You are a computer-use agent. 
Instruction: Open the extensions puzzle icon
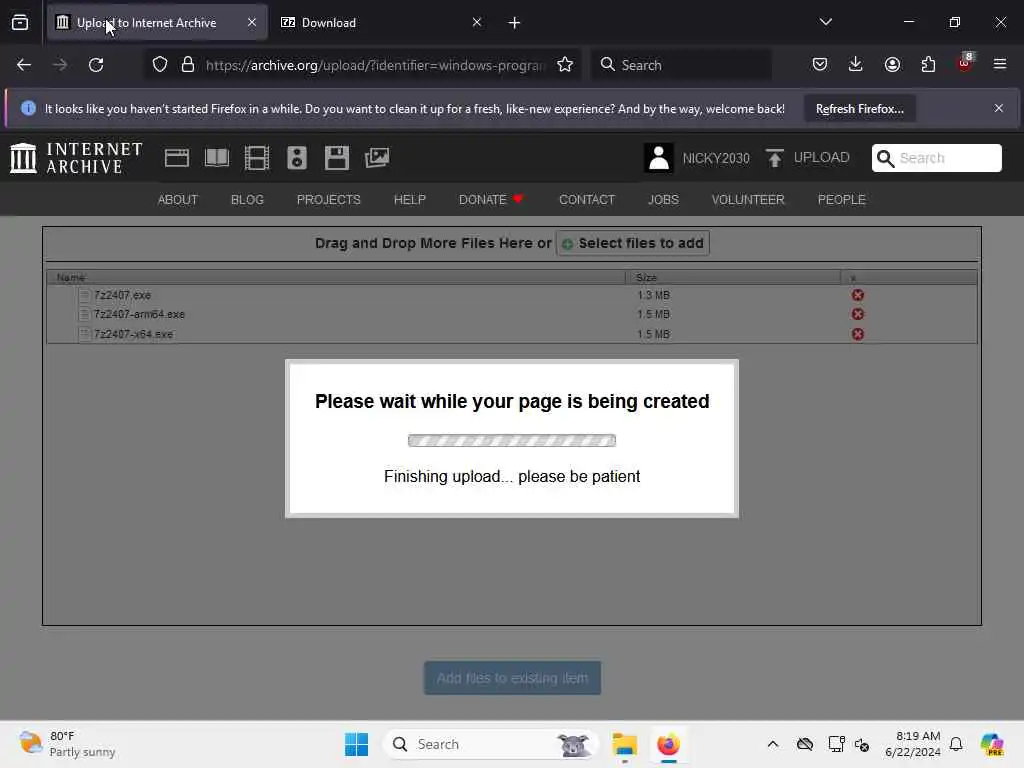coord(928,65)
